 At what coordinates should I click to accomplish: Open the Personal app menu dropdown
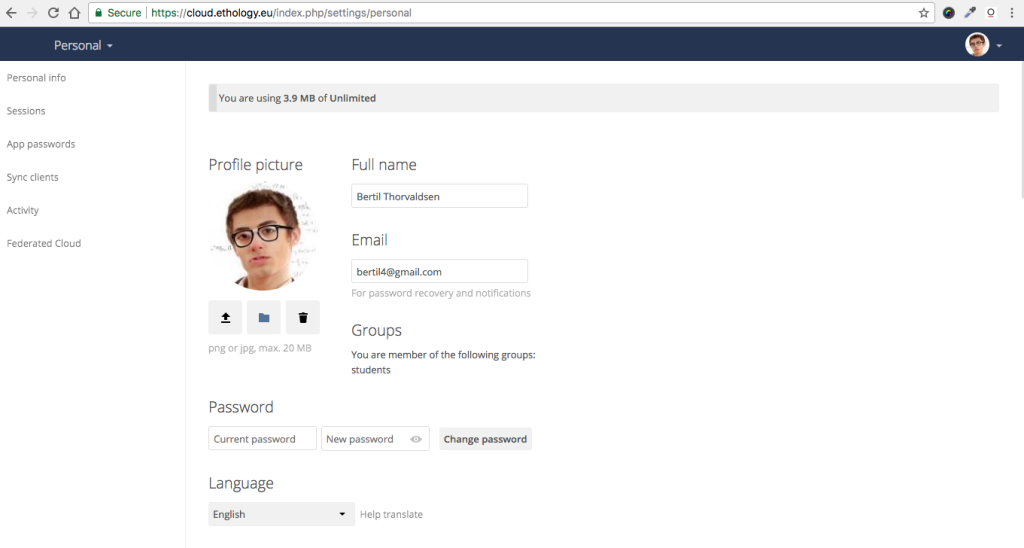pos(83,45)
